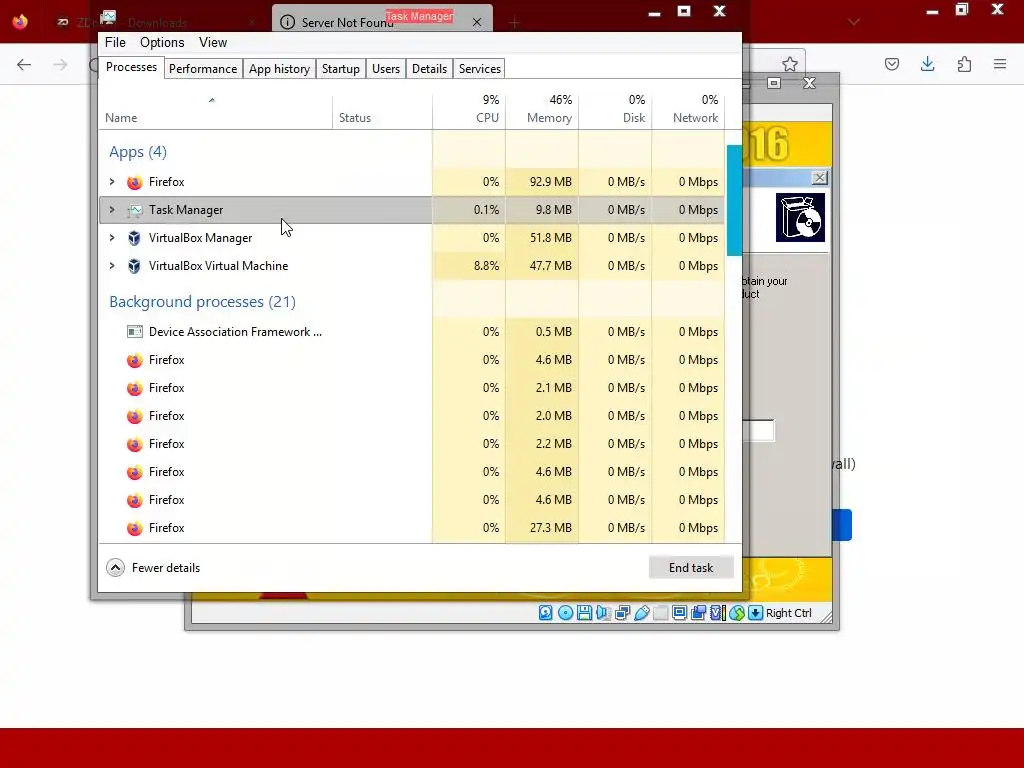Expand the VirtualBox Manager row
This screenshot has height=768, width=1024.
(x=112, y=238)
